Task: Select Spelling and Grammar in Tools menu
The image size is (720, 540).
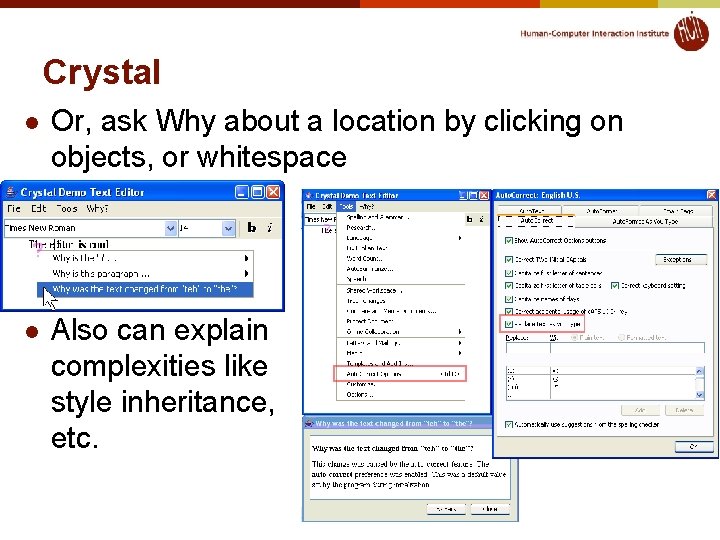Action: click(x=401, y=217)
